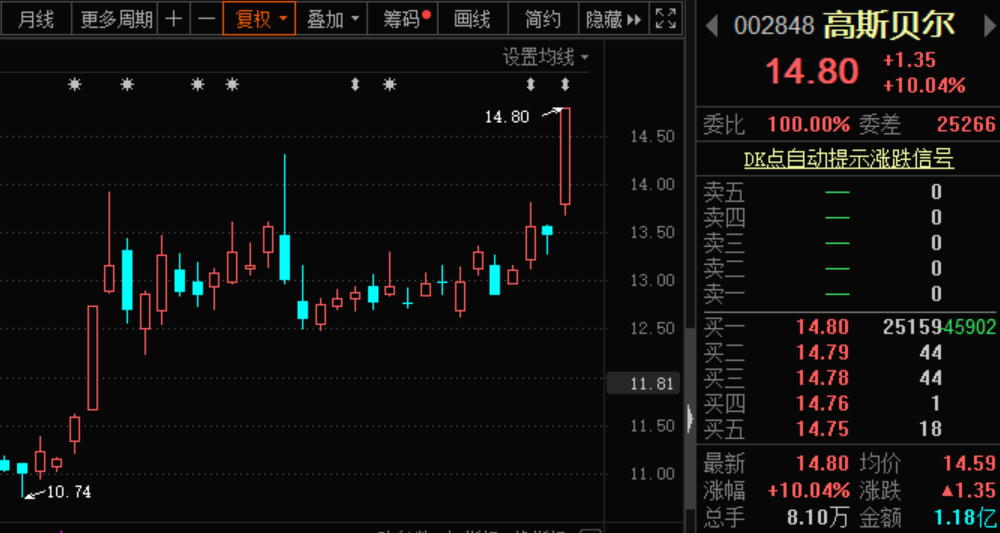Open the 更多周期 period options
Image resolution: width=1000 pixels, height=533 pixels.
(x=116, y=19)
